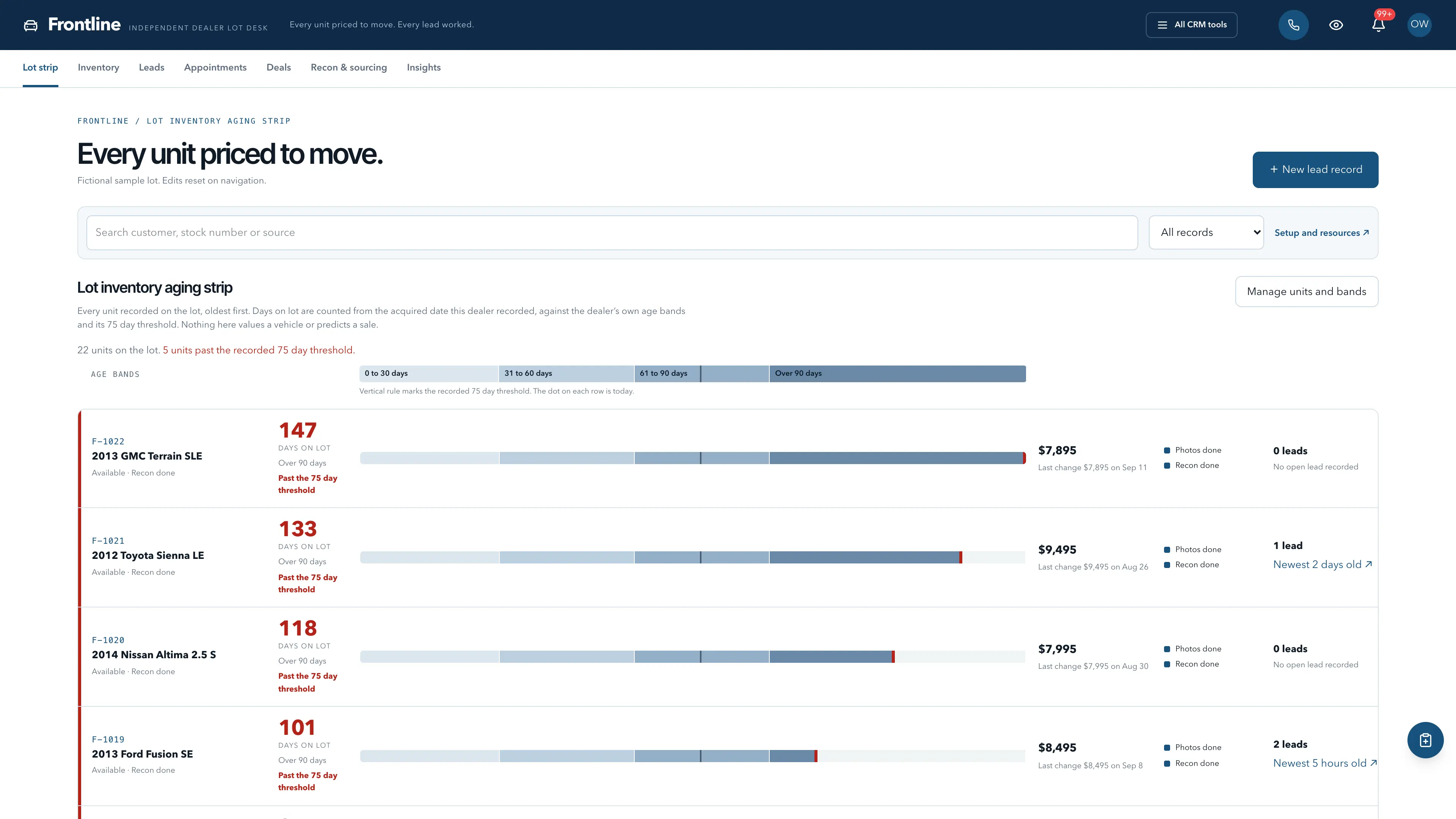The height and width of the screenshot is (819, 1456).
Task: Open the floating clipboard quick-add button
Action: [1425, 740]
